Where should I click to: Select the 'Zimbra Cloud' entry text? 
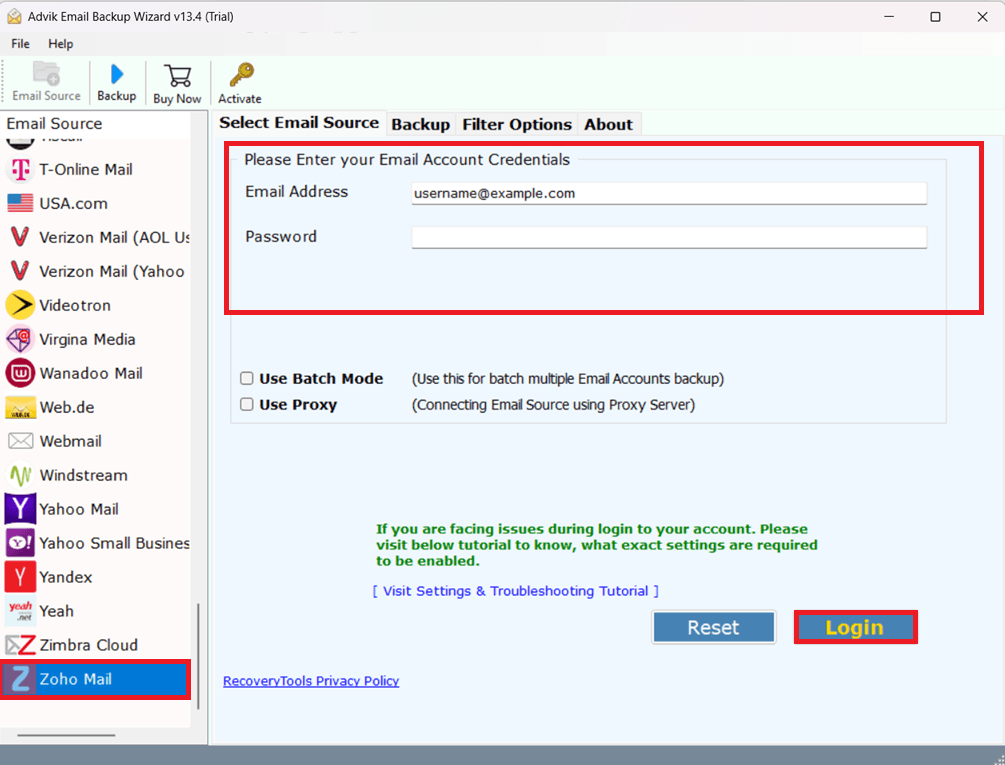click(88, 645)
